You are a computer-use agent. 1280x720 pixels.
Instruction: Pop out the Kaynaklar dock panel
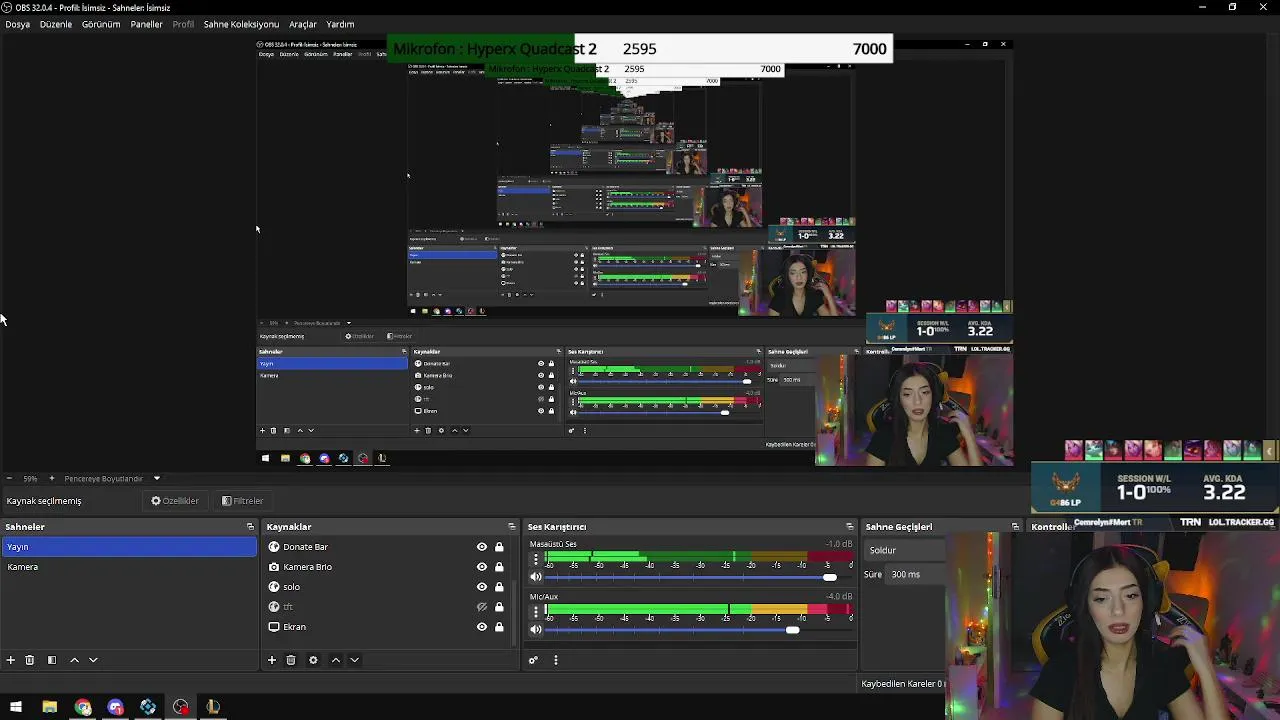[x=512, y=527]
